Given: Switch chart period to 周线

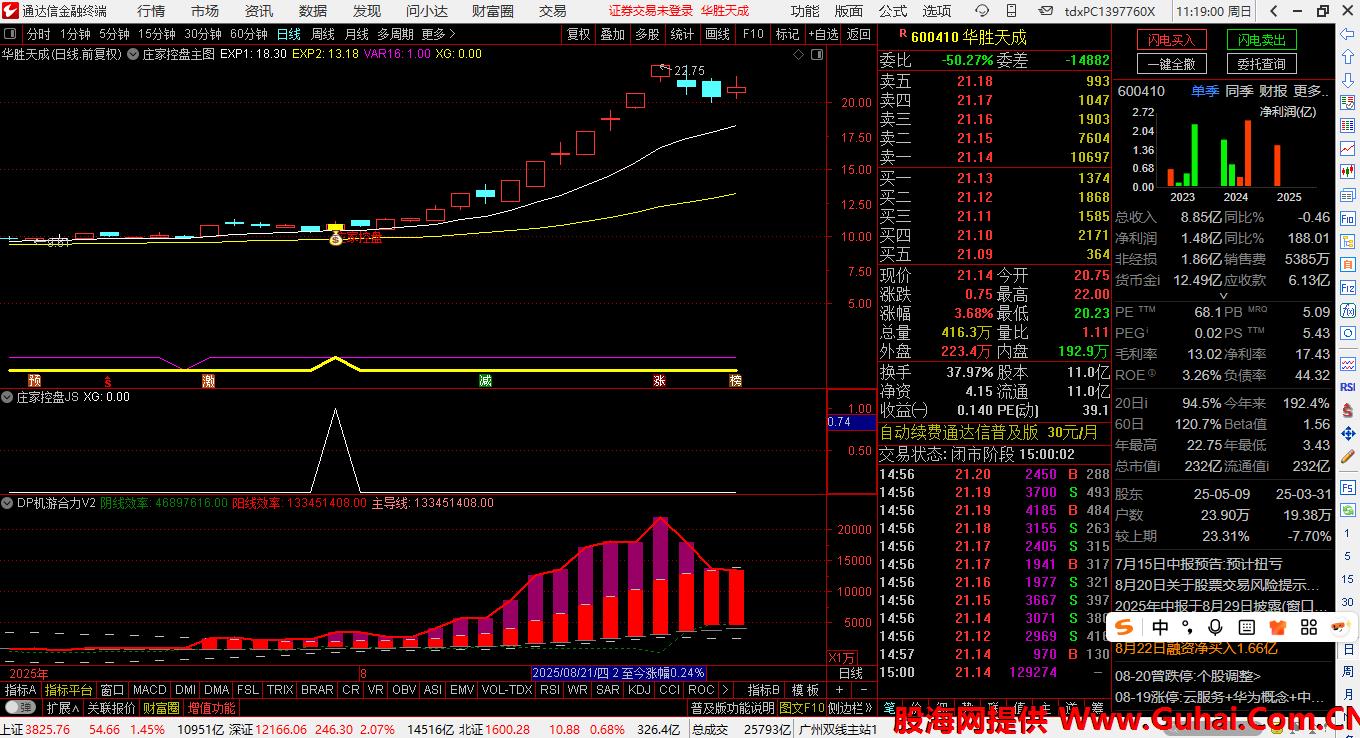Looking at the screenshot, I should coord(323,34).
